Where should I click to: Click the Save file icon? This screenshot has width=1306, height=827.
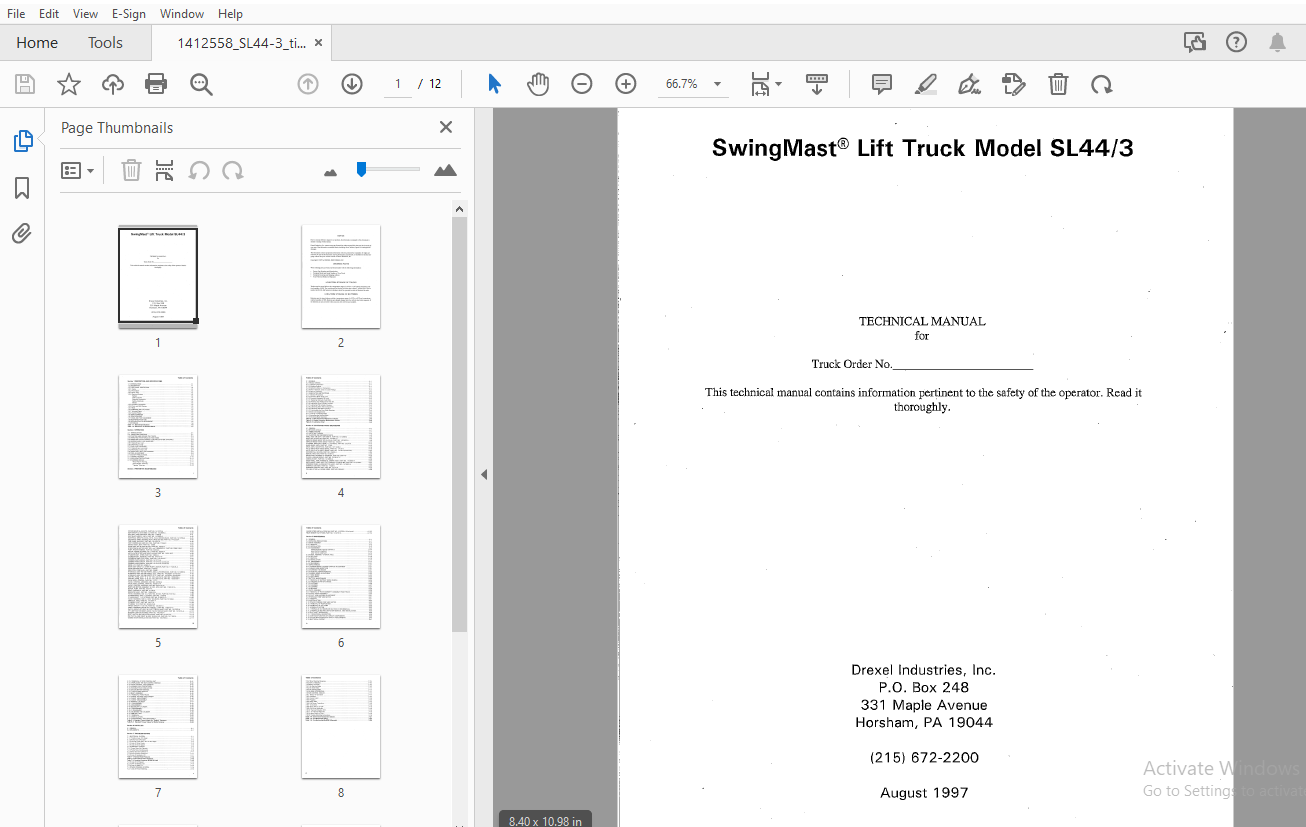click(x=25, y=84)
